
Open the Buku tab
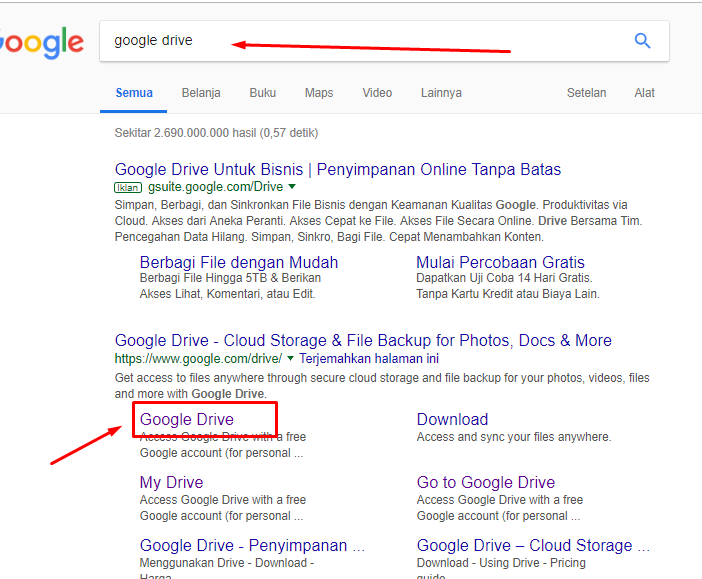coord(263,93)
